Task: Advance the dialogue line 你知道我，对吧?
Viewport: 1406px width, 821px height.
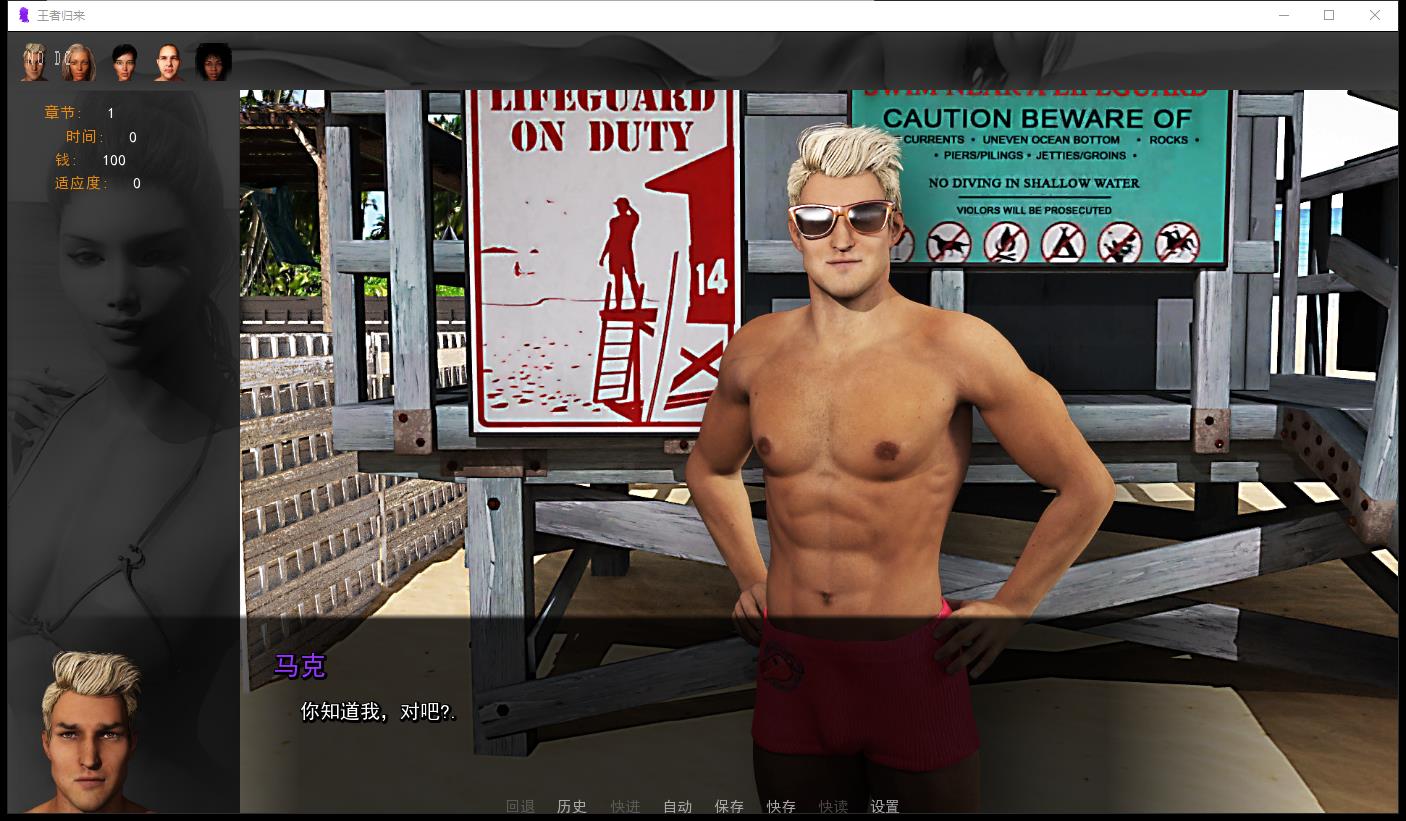Action: 378,712
